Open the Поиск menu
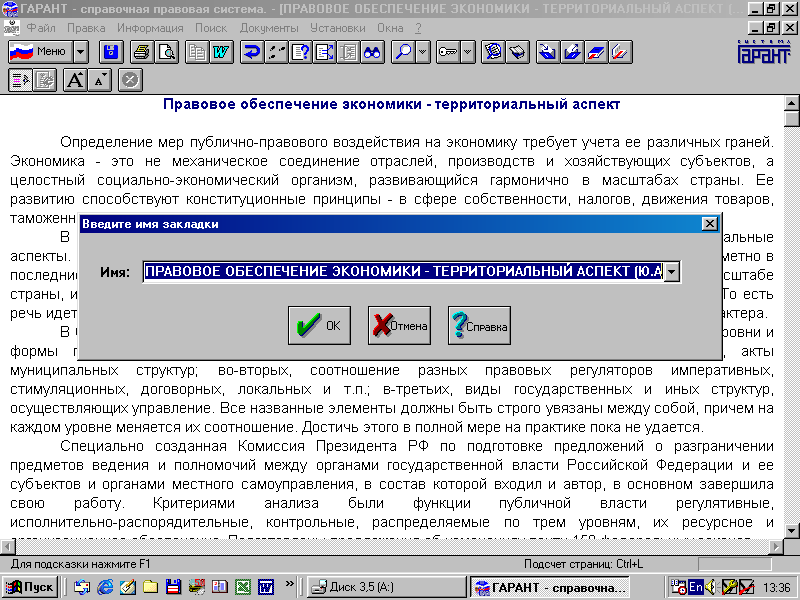Image resolution: width=800 pixels, height=600 pixels. point(211,28)
